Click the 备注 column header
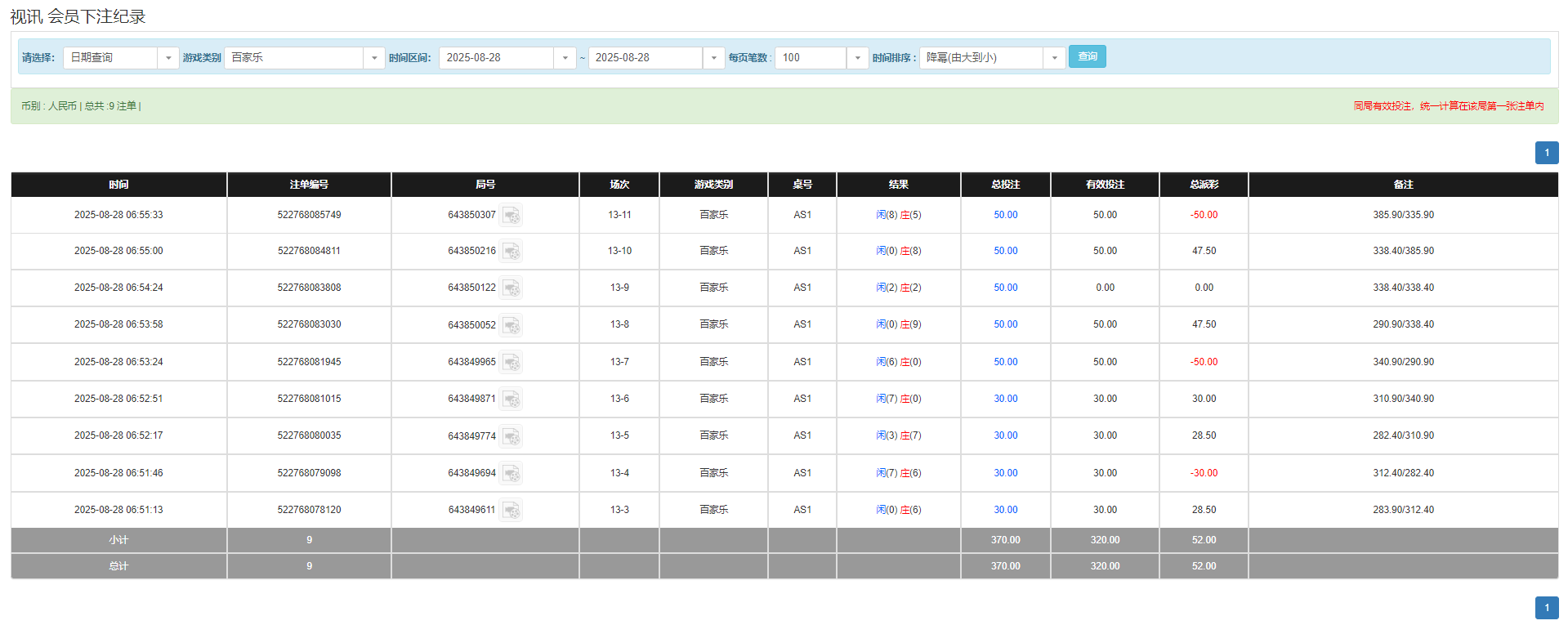This screenshot has width=1568, height=634. tap(1403, 185)
